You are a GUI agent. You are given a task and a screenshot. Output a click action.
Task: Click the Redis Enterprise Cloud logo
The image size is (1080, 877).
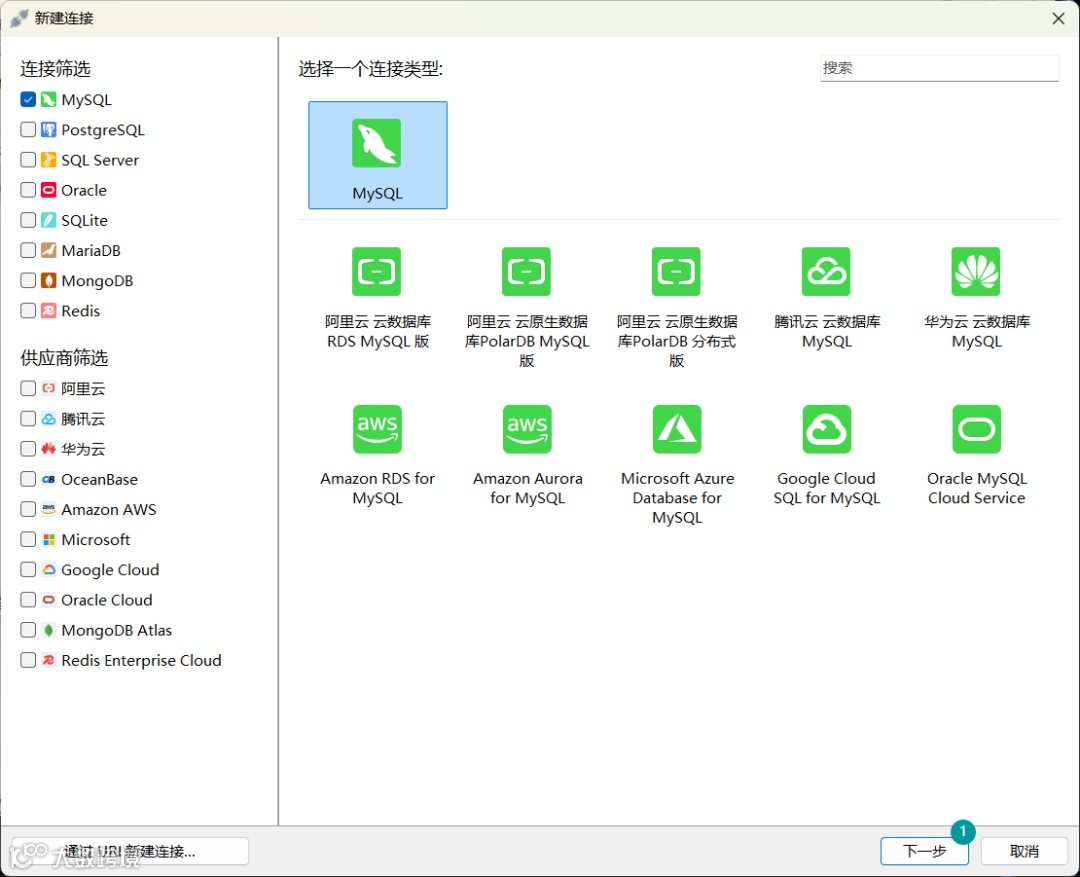pos(48,660)
